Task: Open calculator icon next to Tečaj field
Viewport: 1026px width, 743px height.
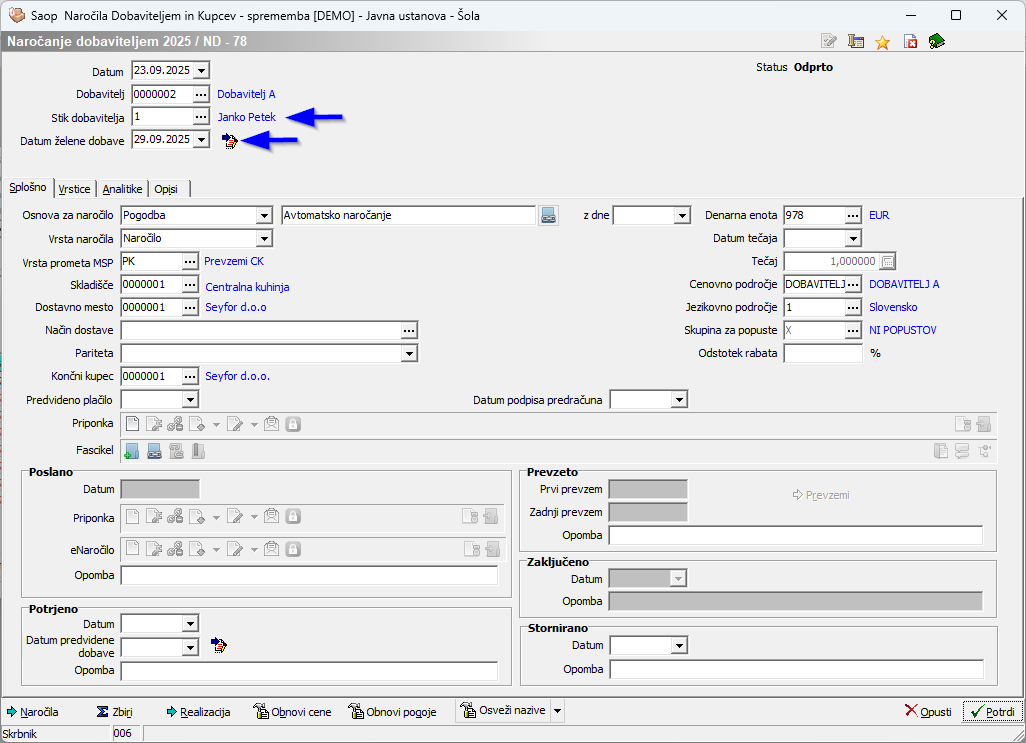Action: pyautogui.click(x=887, y=262)
